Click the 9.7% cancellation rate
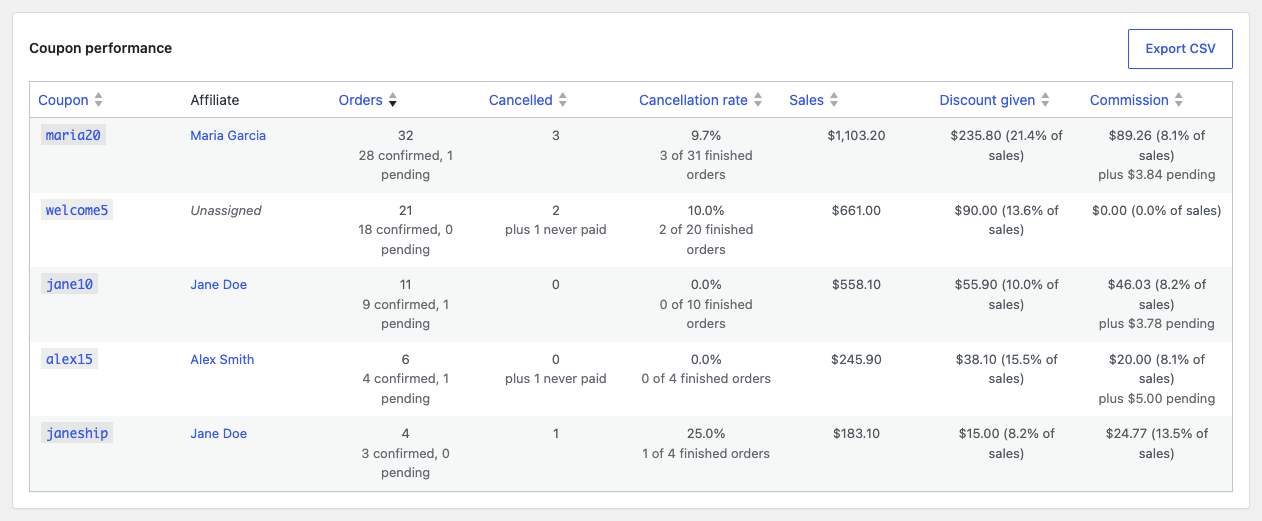The image size is (1262, 521). tap(706, 135)
